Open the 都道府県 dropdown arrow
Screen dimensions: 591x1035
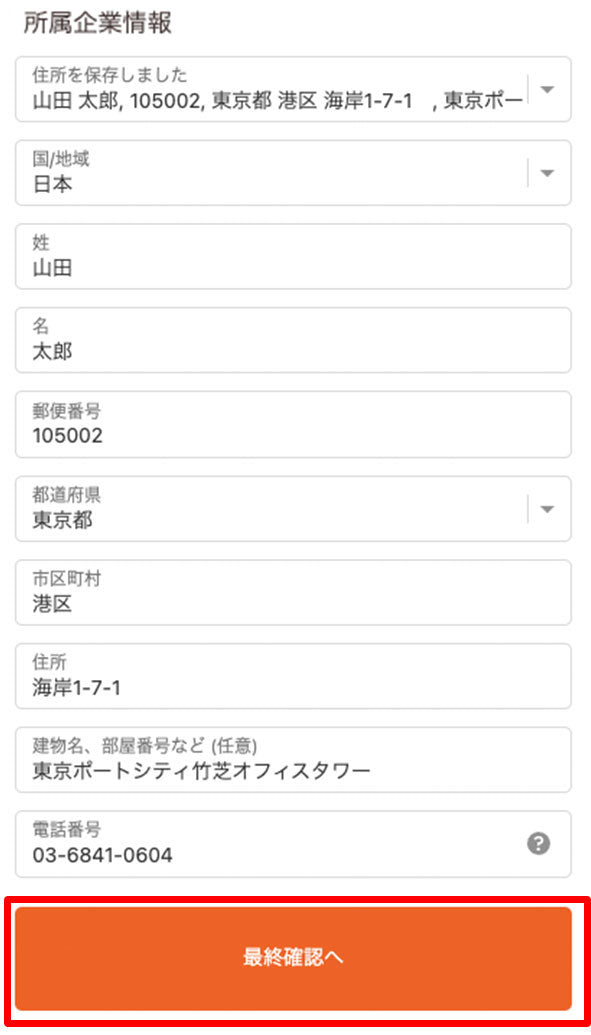tap(547, 509)
